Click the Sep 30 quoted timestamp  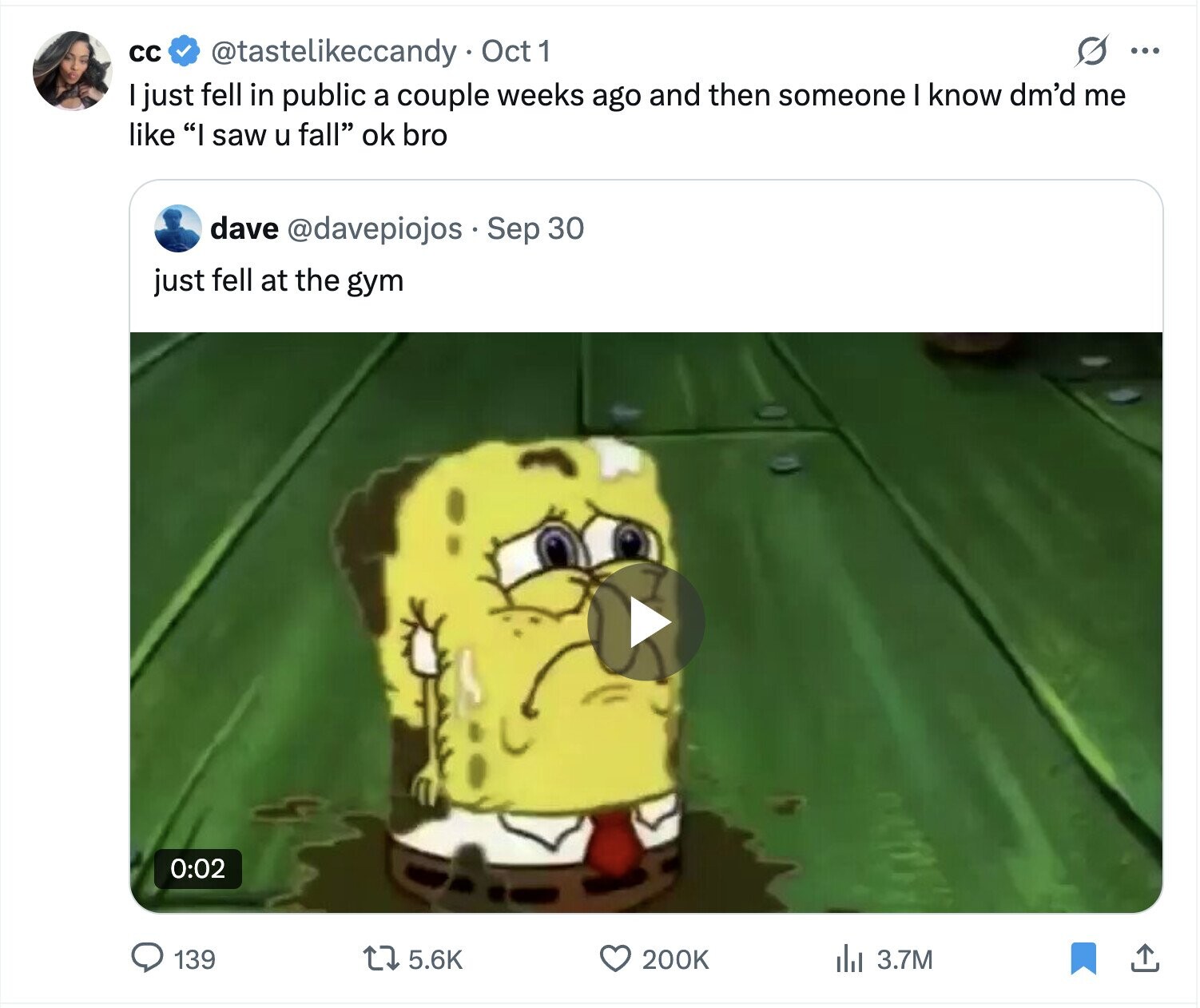pos(535,228)
